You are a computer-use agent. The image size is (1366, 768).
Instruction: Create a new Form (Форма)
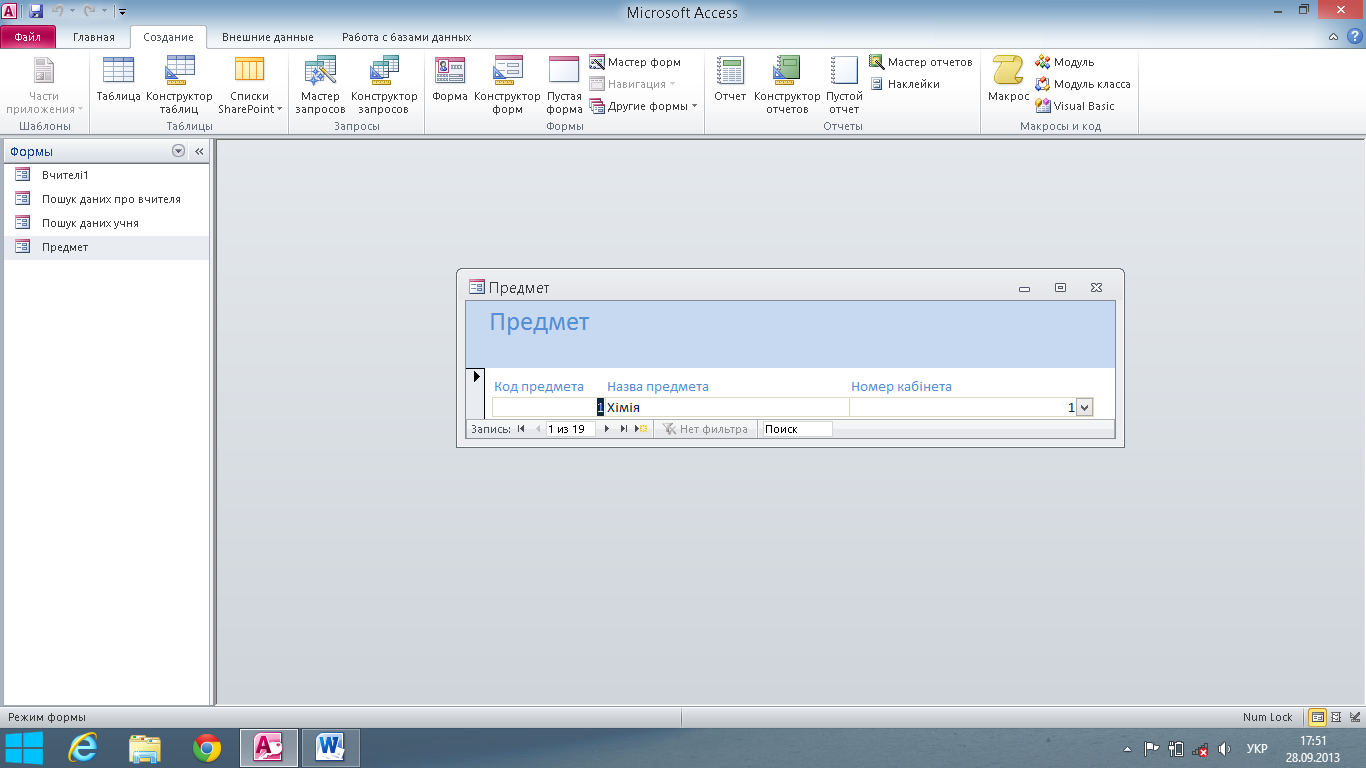tap(450, 80)
